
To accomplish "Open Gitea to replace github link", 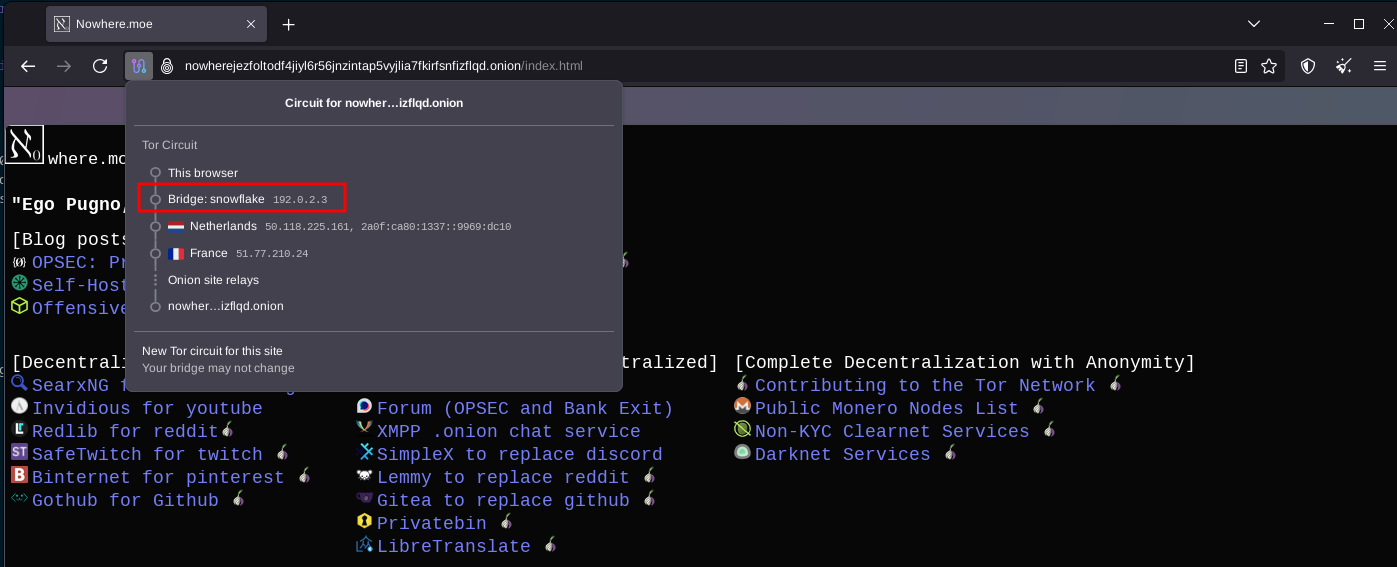I will (503, 501).
